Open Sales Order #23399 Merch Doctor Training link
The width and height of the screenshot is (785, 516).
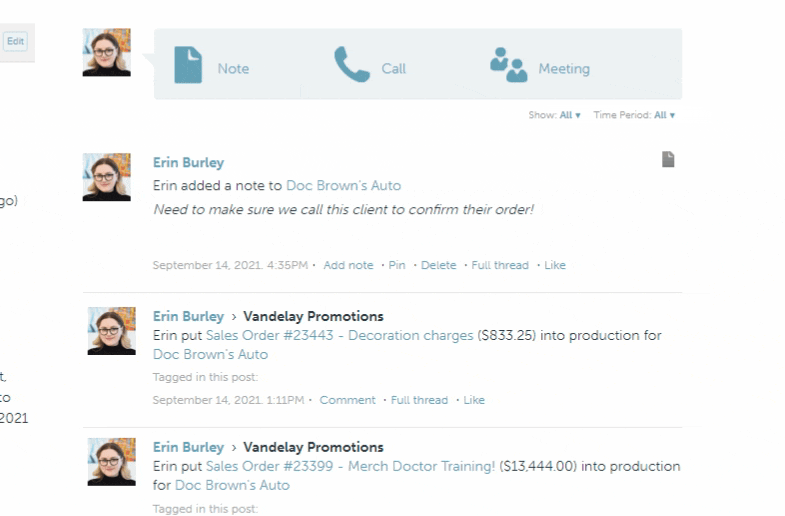(x=350, y=467)
